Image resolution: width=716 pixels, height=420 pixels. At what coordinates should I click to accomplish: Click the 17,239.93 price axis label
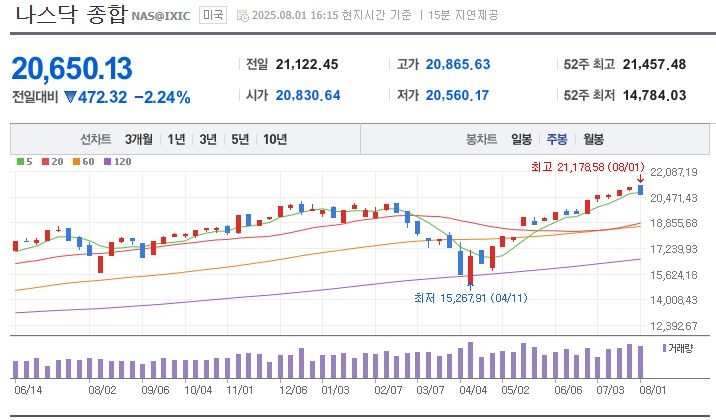click(x=674, y=249)
